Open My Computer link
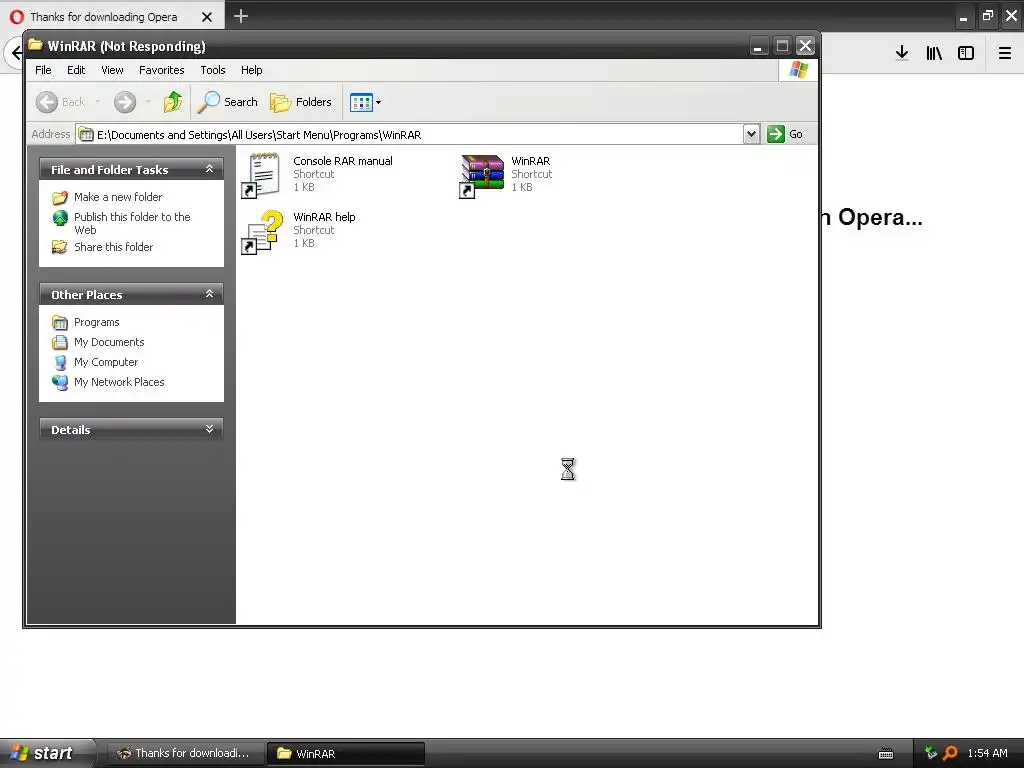 tap(106, 362)
